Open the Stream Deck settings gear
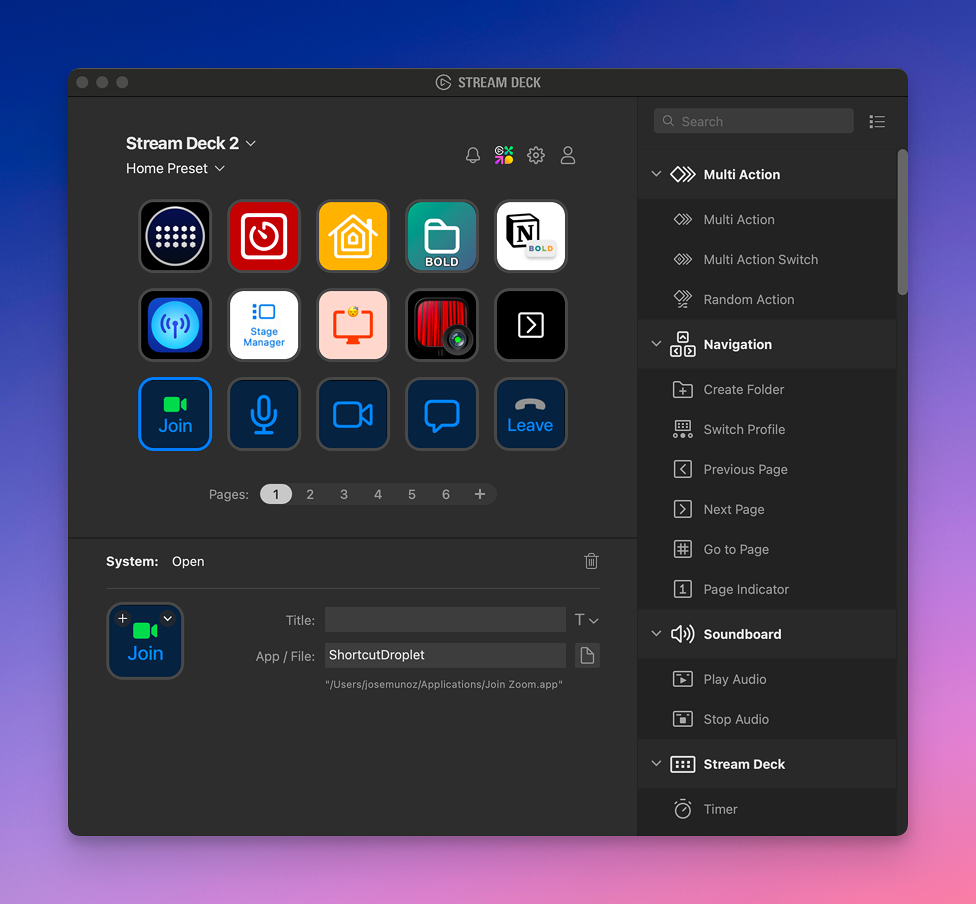976x904 pixels. click(536, 155)
